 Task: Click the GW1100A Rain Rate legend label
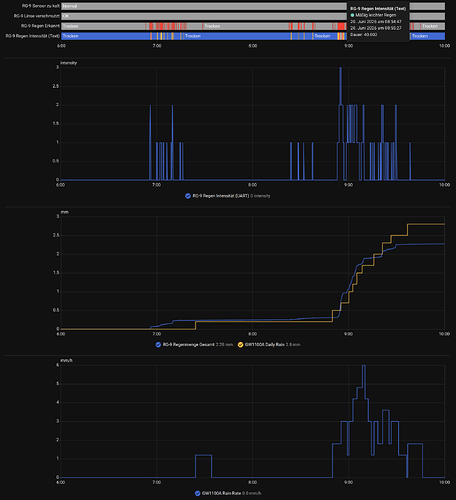[221, 493]
